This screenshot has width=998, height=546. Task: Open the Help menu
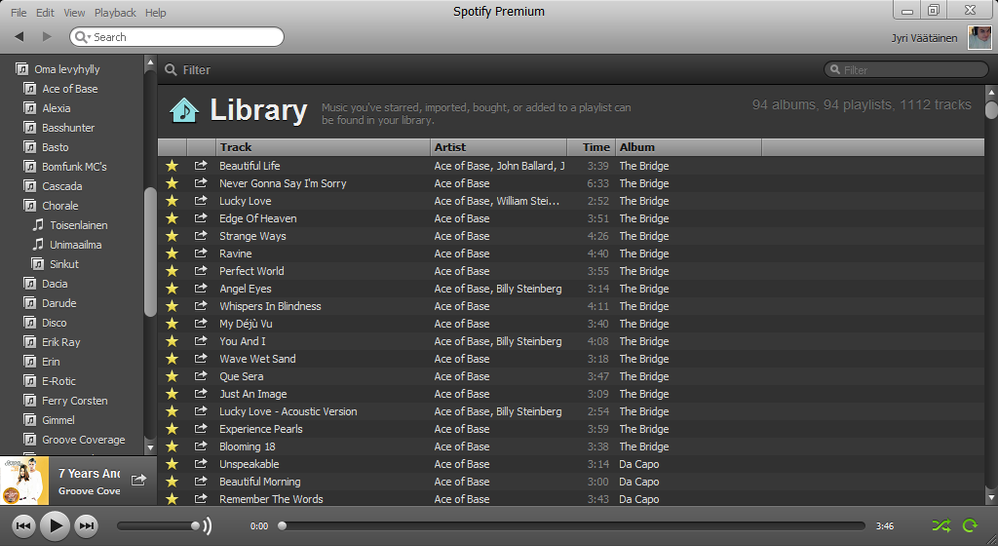pyautogui.click(x=155, y=13)
